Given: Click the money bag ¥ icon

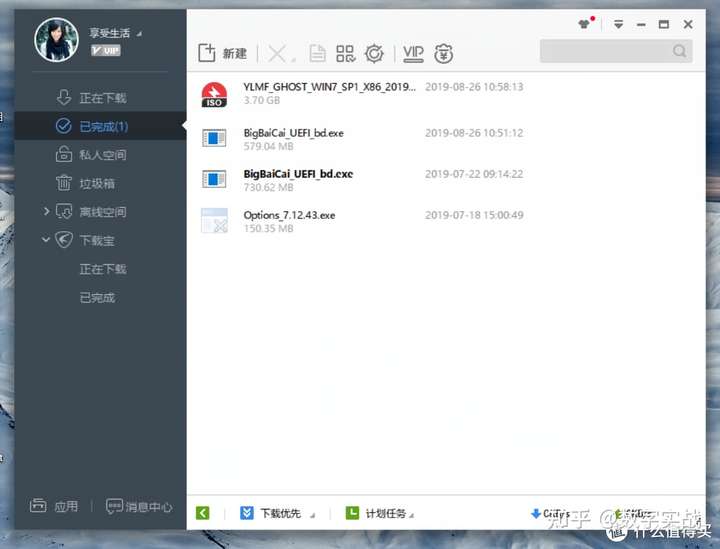Looking at the screenshot, I should pos(444,53).
